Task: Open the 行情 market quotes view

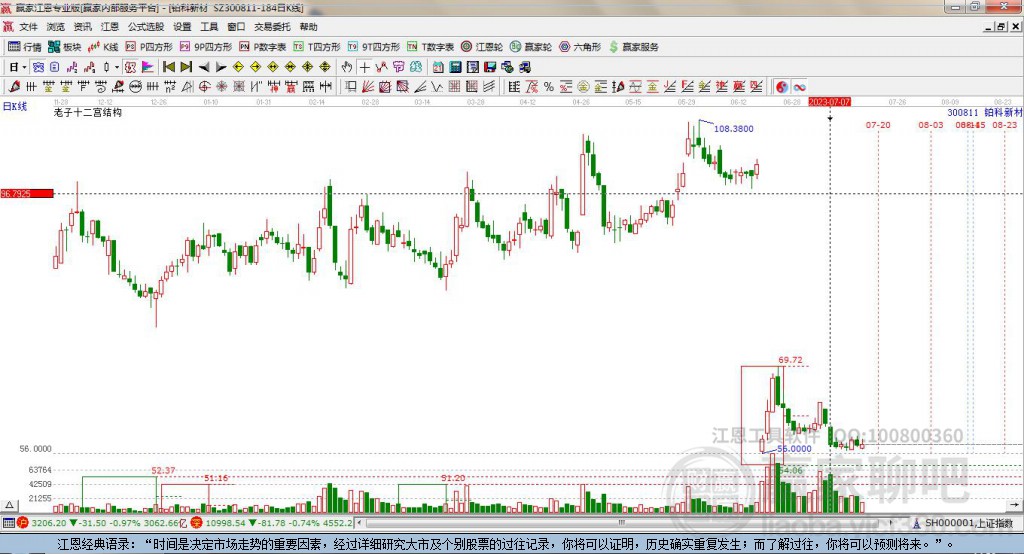Action: click(x=25, y=47)
